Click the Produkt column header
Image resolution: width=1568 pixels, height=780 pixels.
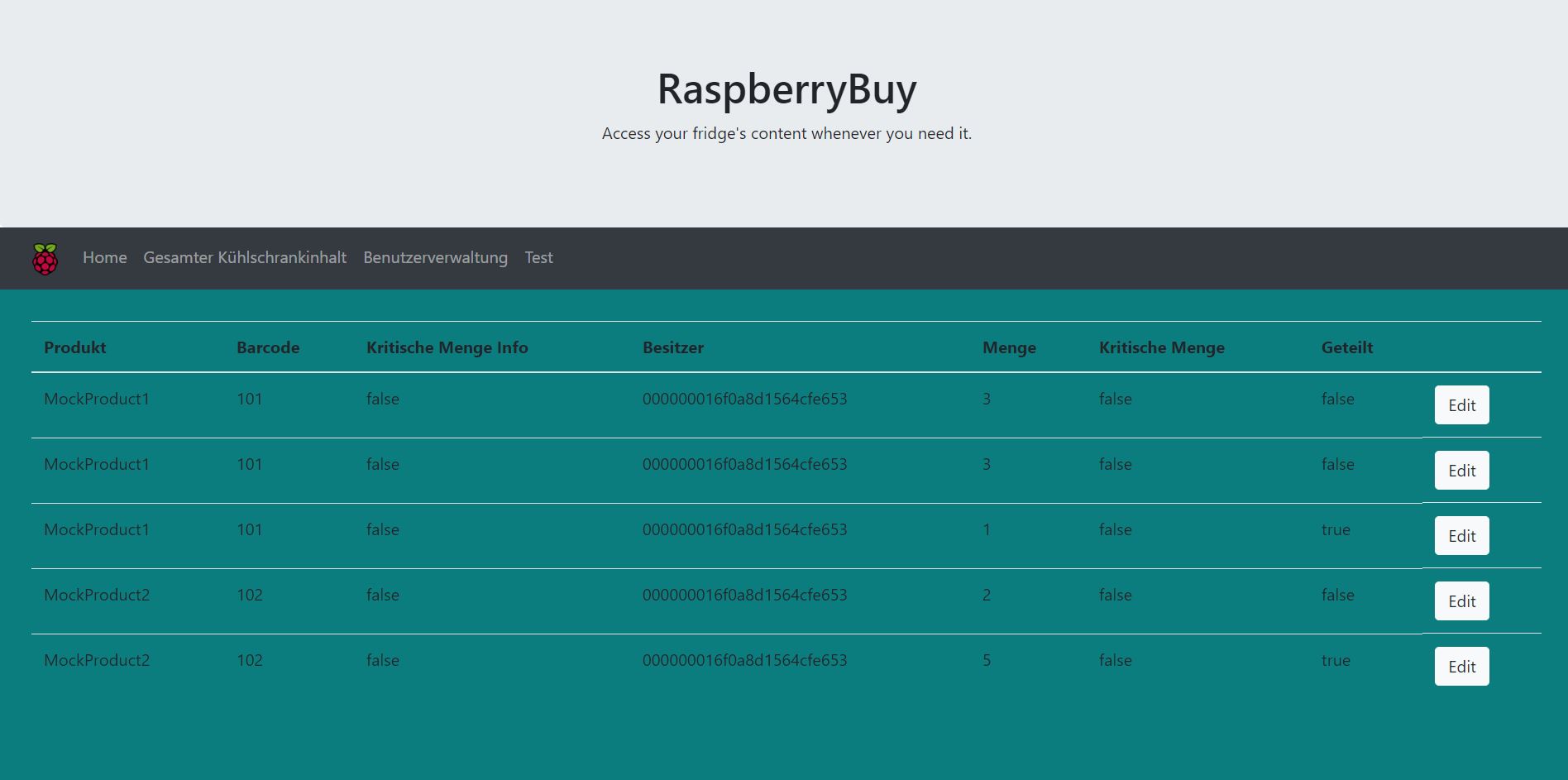75,347
